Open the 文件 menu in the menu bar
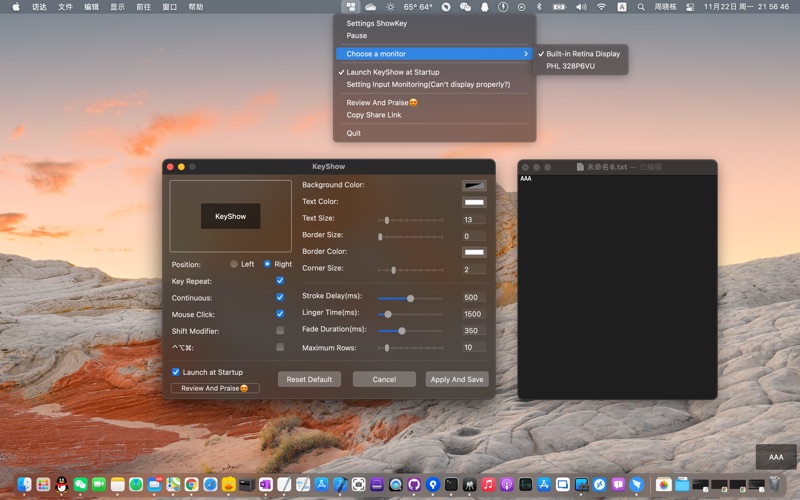The height and width of the screenshot is (500, 800). (x=65, y=7)
